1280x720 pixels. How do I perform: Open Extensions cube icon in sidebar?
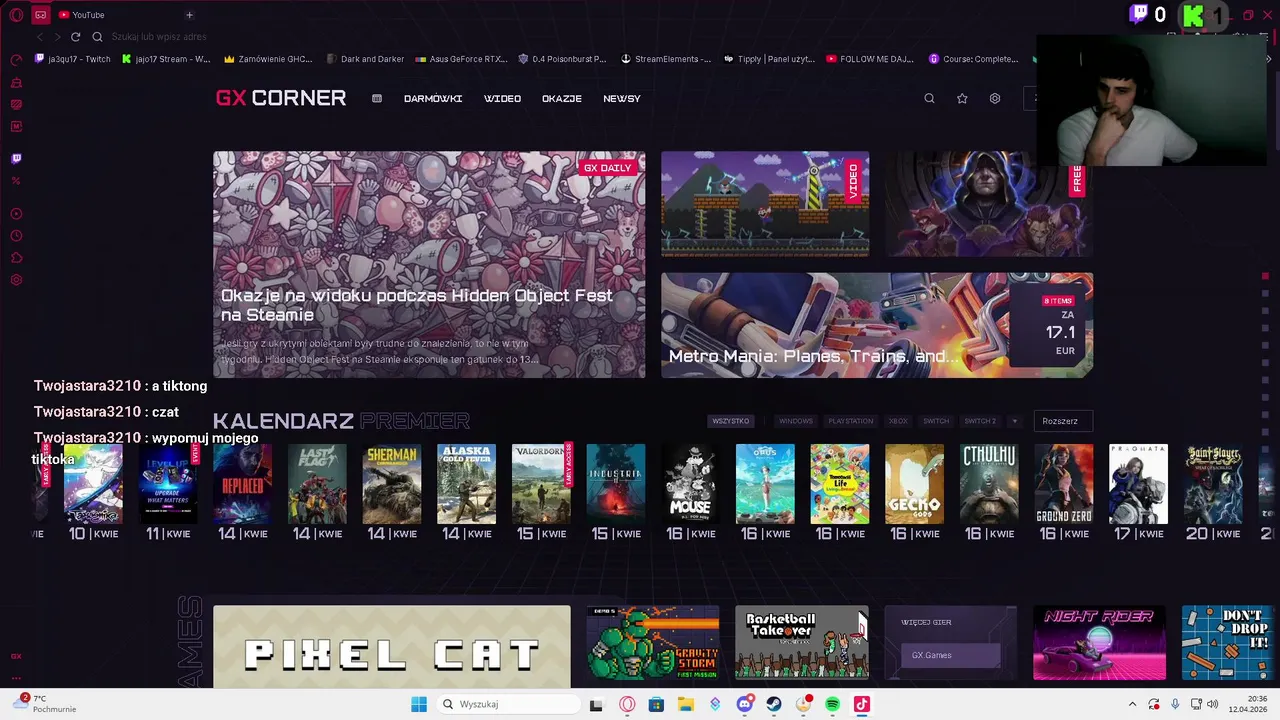[x=16, y=258]
